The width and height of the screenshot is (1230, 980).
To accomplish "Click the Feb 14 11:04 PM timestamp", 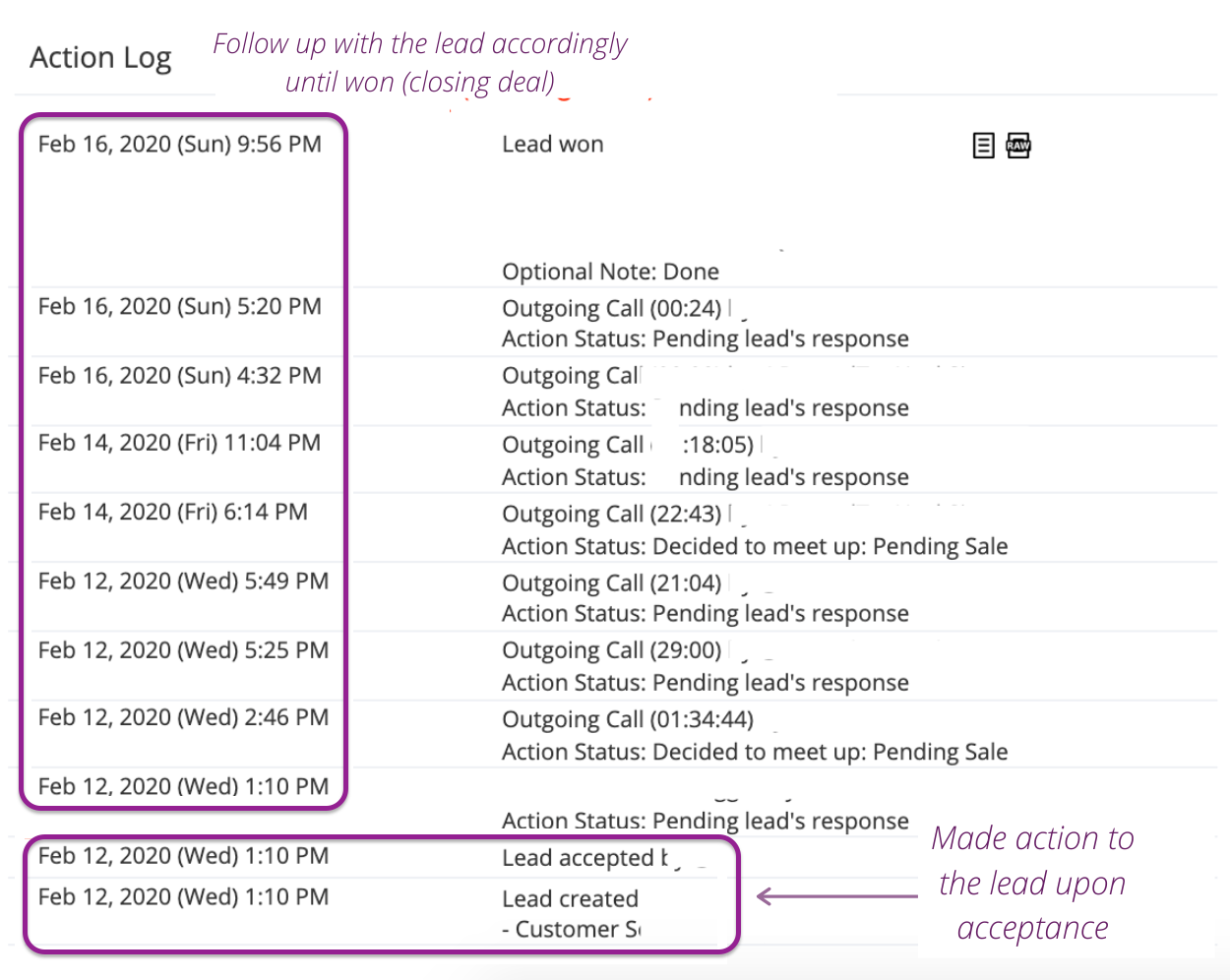I will point(179,444).
